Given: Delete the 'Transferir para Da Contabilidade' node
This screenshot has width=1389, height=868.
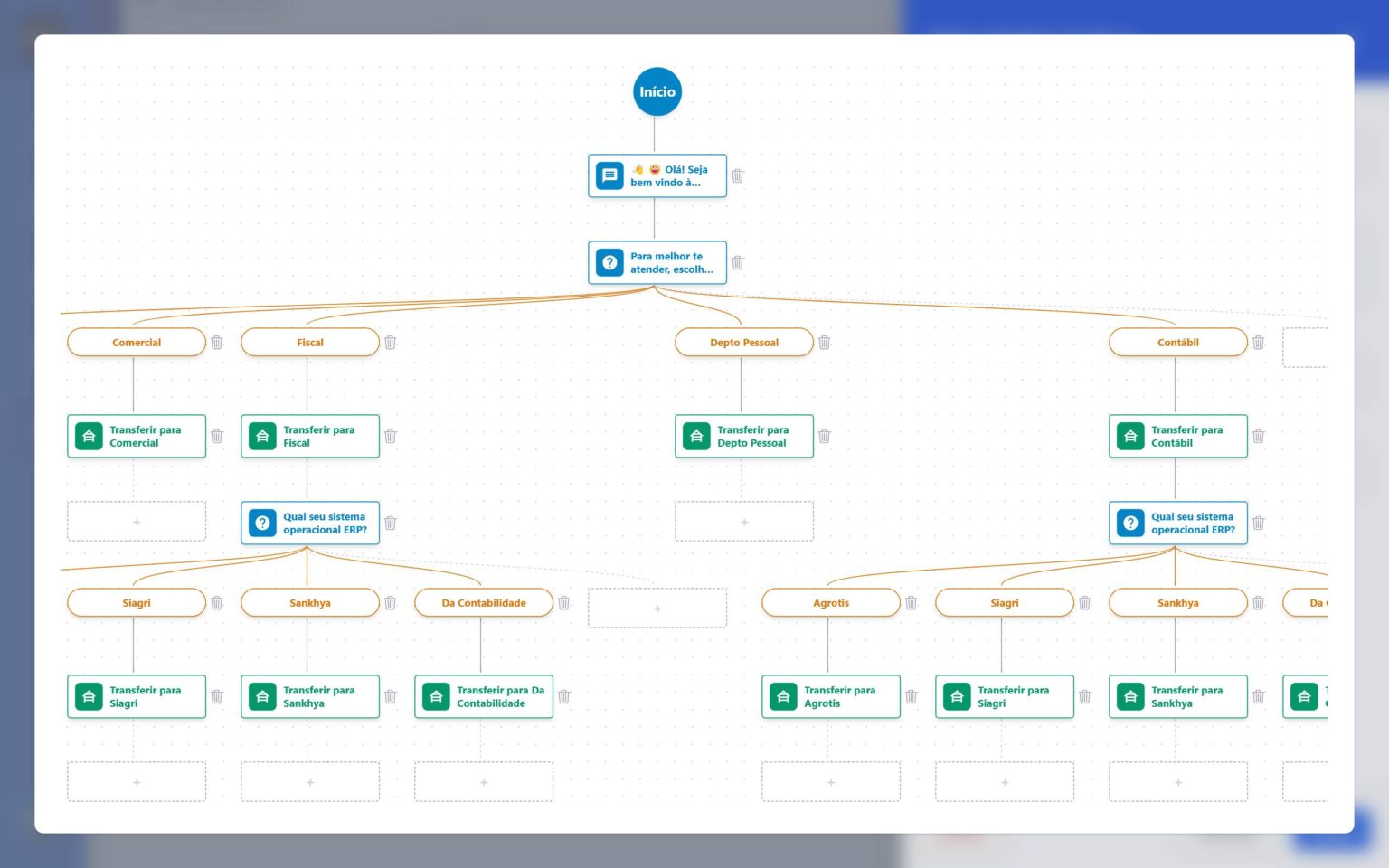Looking at the screenshot, I should click(564, 696).
